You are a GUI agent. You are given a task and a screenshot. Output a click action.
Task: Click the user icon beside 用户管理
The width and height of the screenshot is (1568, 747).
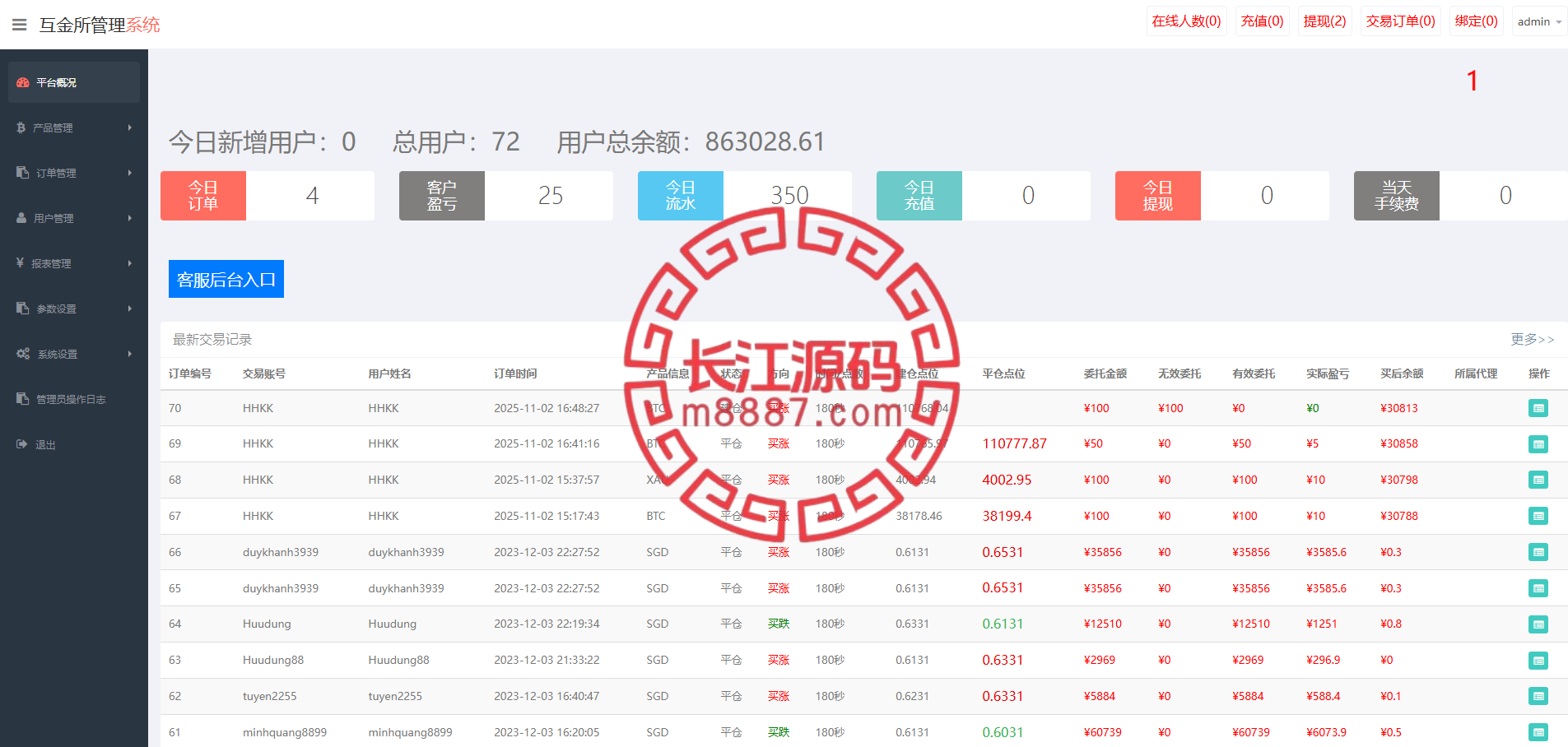[x=21, y=218]
